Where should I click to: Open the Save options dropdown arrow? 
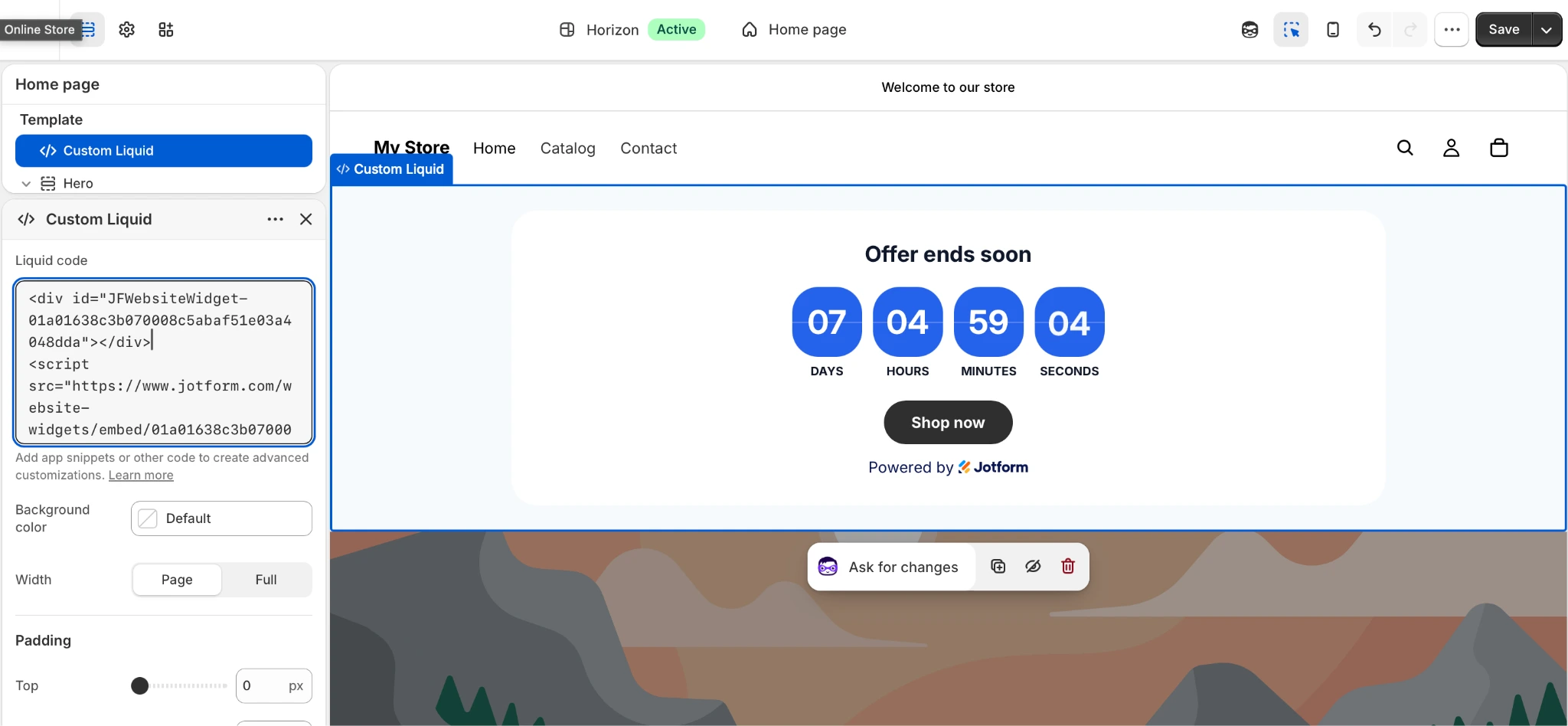coord(1547,30)
